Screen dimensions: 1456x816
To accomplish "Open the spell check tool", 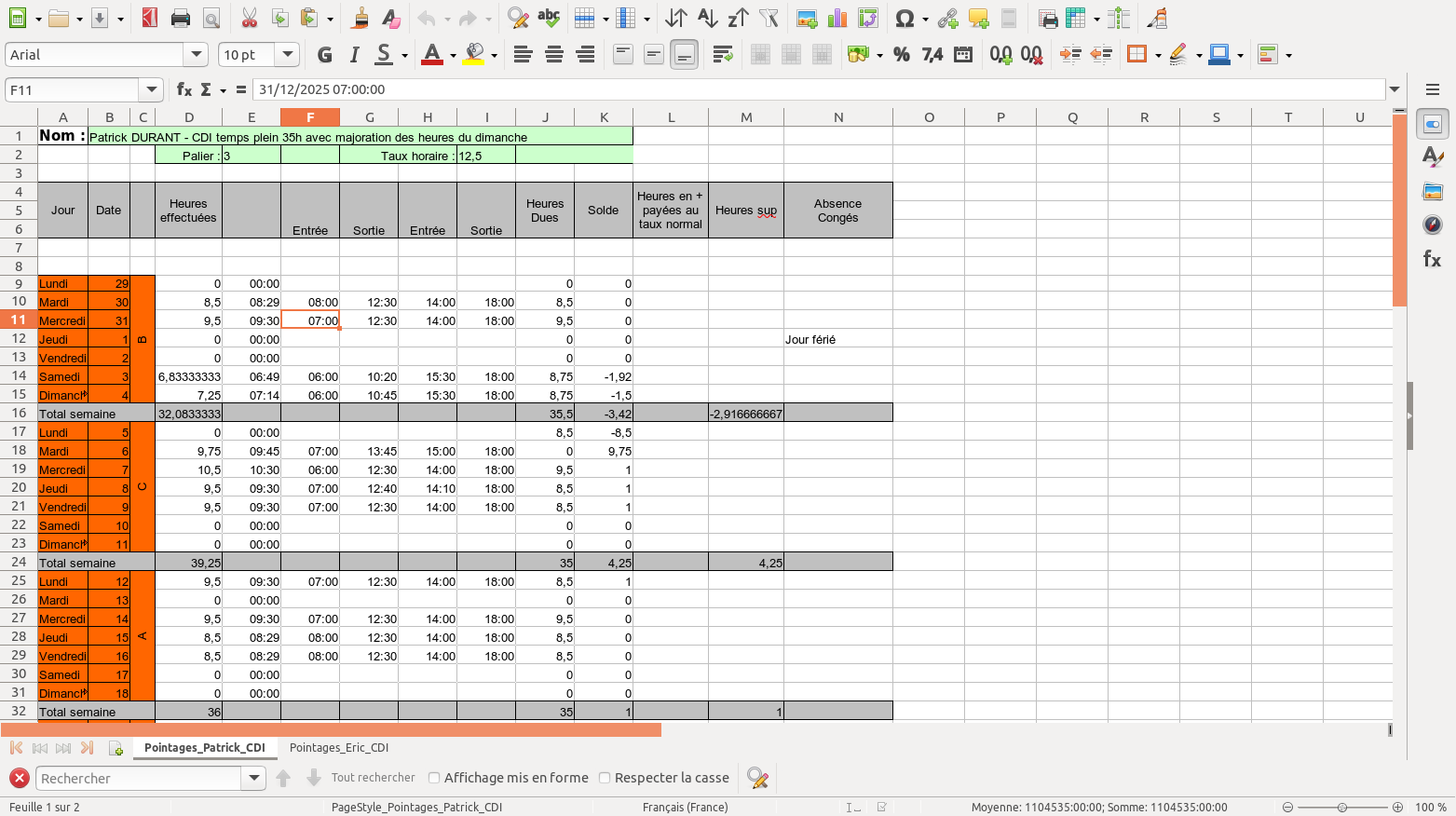I will [549, 17].
